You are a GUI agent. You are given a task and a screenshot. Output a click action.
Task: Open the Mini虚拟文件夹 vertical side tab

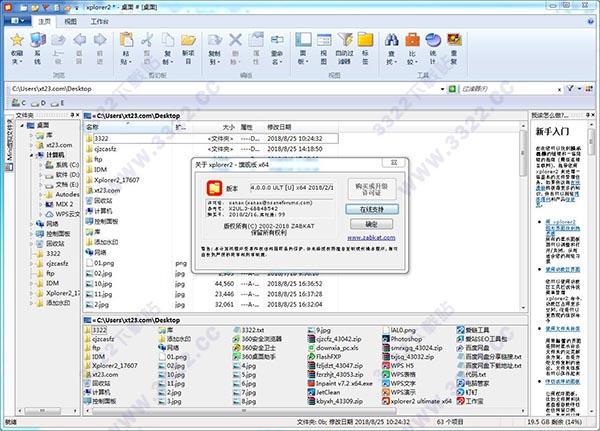click(x=9, y=145)
